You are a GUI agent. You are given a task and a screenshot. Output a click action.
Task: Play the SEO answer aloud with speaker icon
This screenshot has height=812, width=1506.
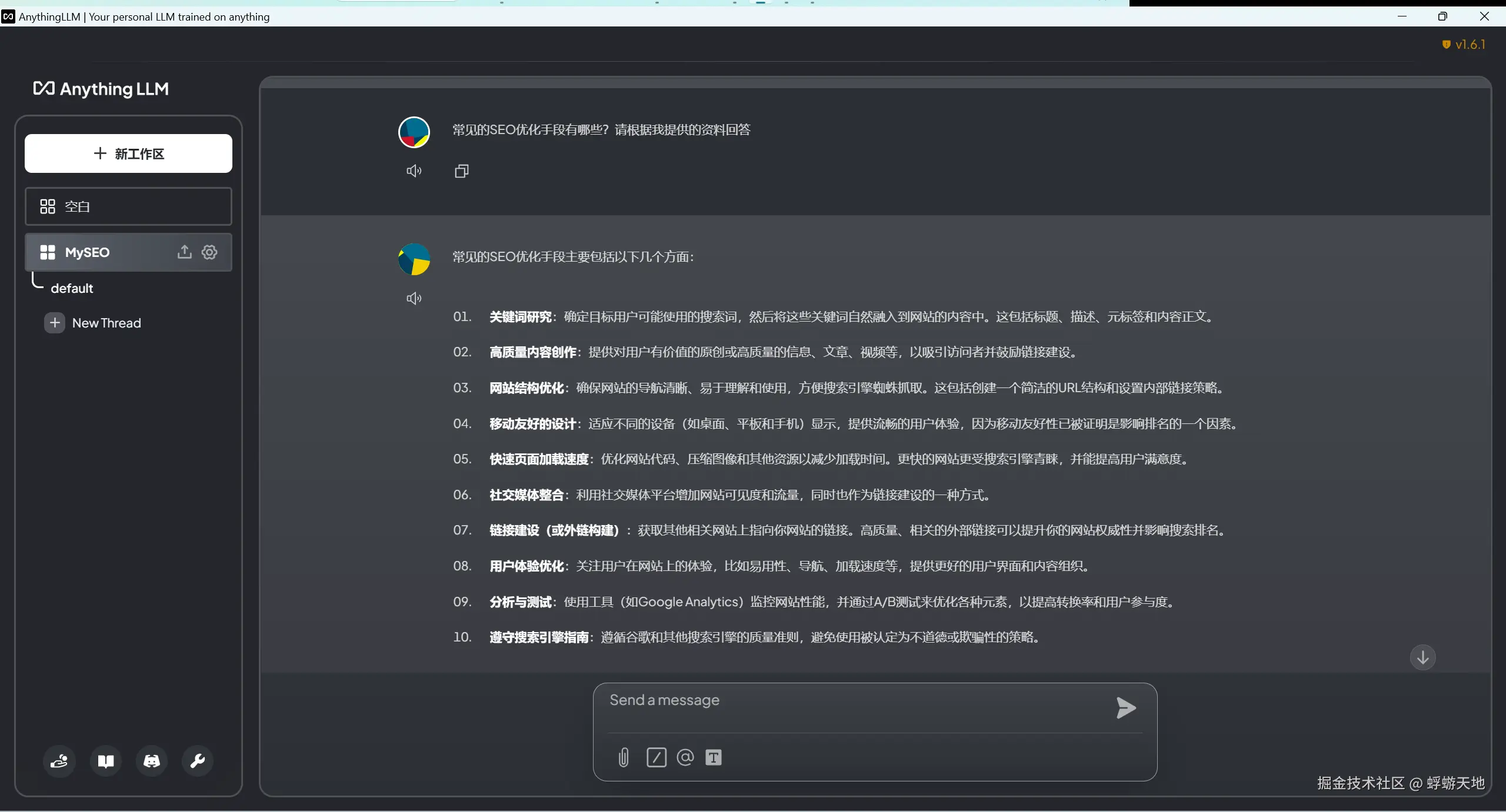pos(414,298)
